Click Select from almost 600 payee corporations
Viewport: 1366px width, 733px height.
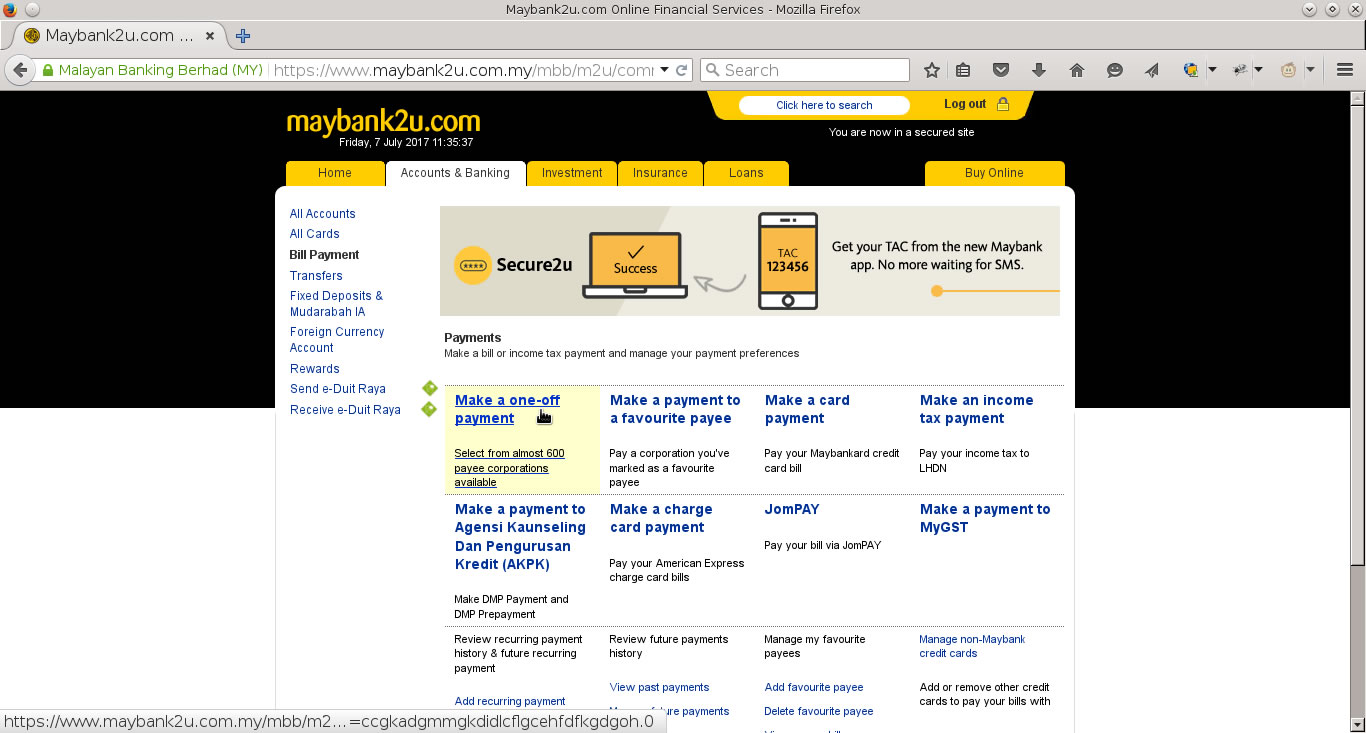(509, 468)
